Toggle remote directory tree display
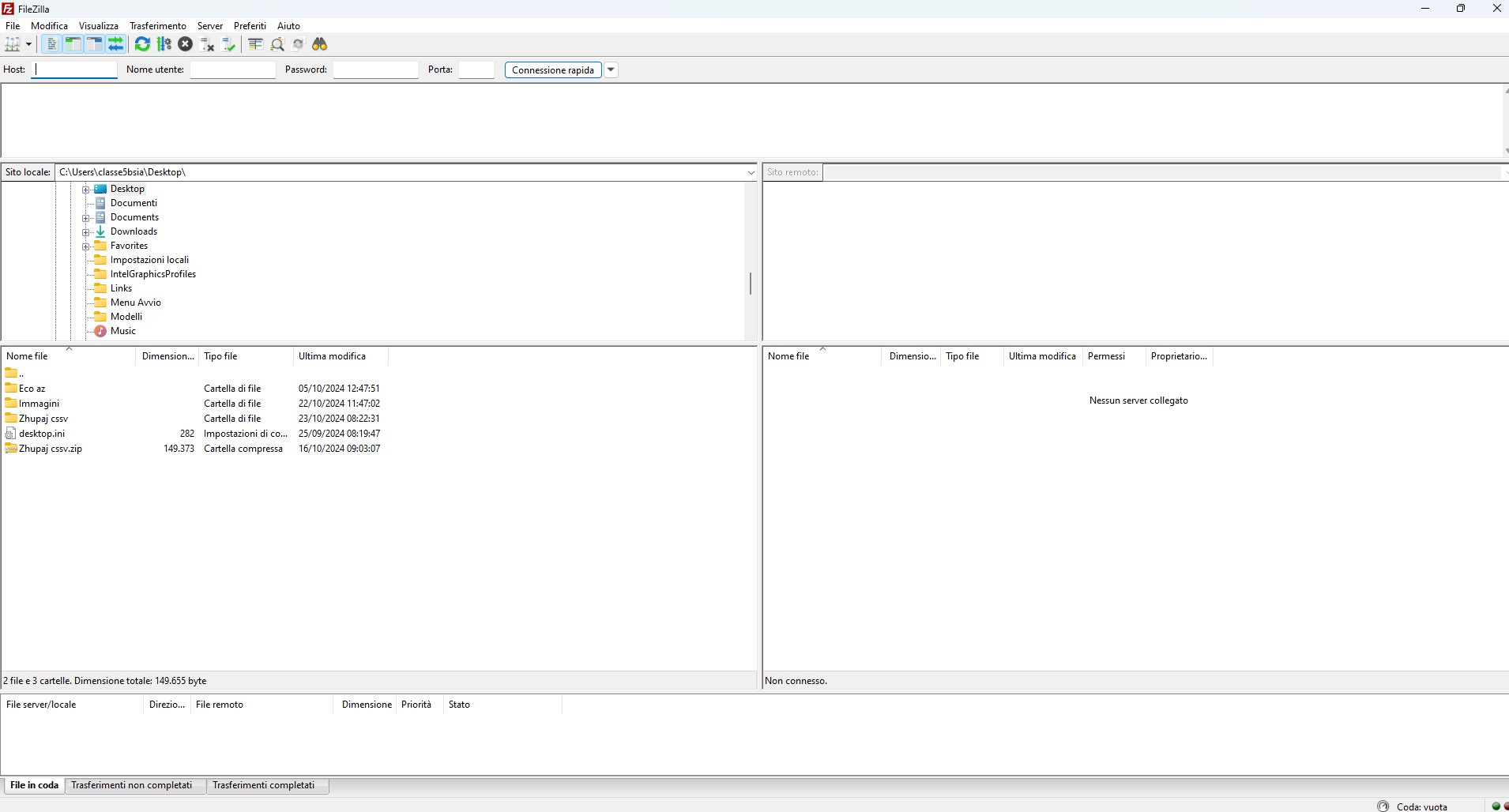The image size is (1509, 812). point(94,44)
